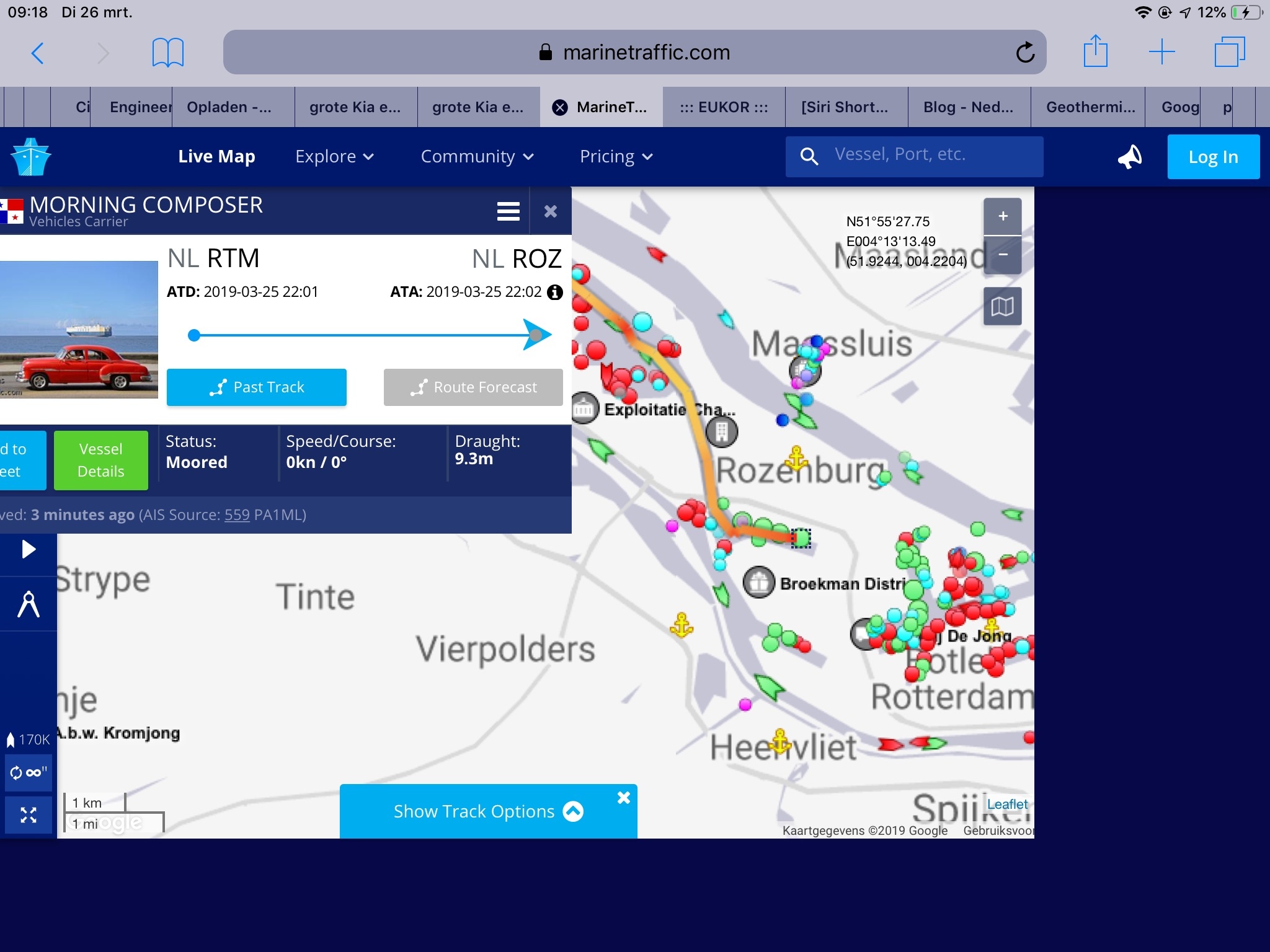Click the fullscreen expand map icon

pos(29,814)
